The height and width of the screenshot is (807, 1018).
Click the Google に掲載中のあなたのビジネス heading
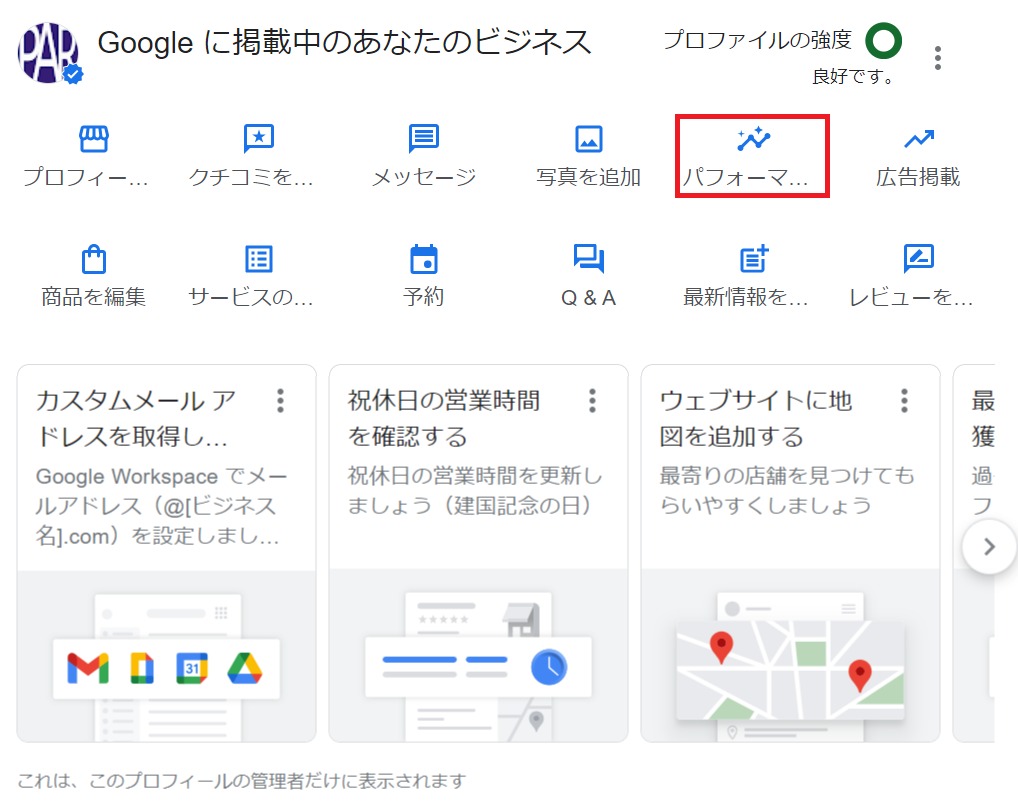click(344, 43)
